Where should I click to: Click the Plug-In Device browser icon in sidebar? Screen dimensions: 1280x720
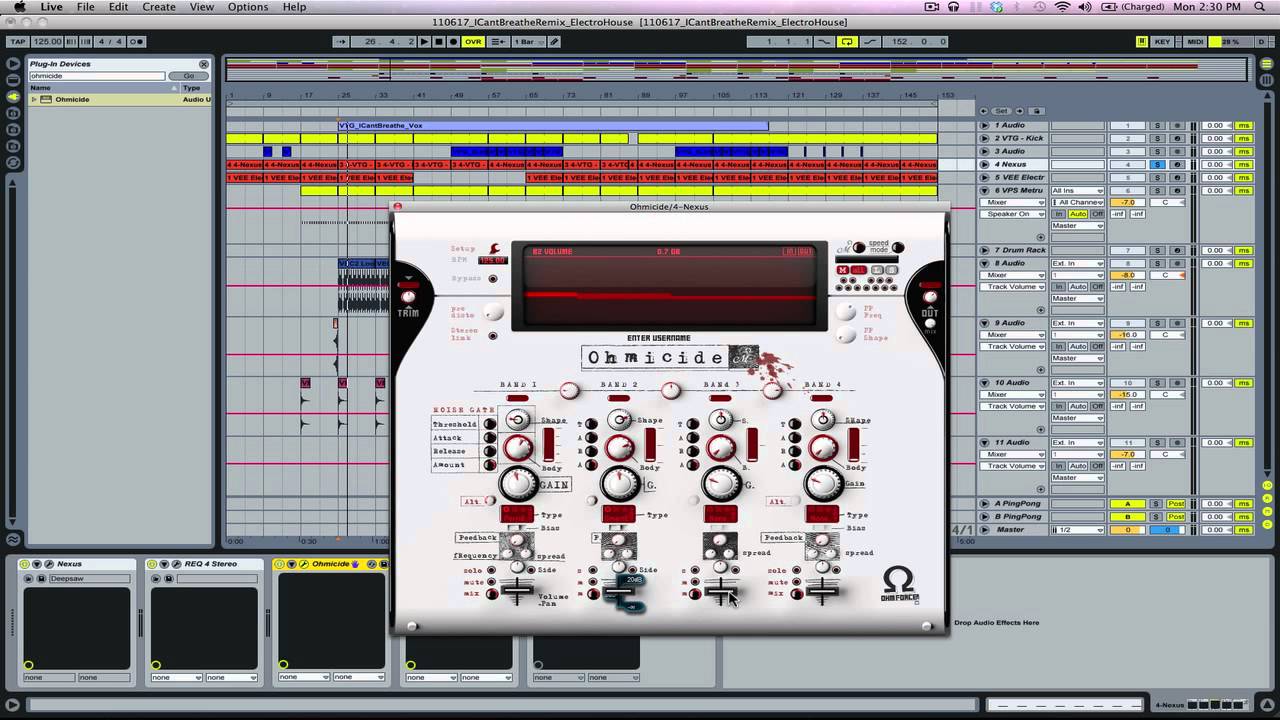pyautogui.click(x=13, y=96)
